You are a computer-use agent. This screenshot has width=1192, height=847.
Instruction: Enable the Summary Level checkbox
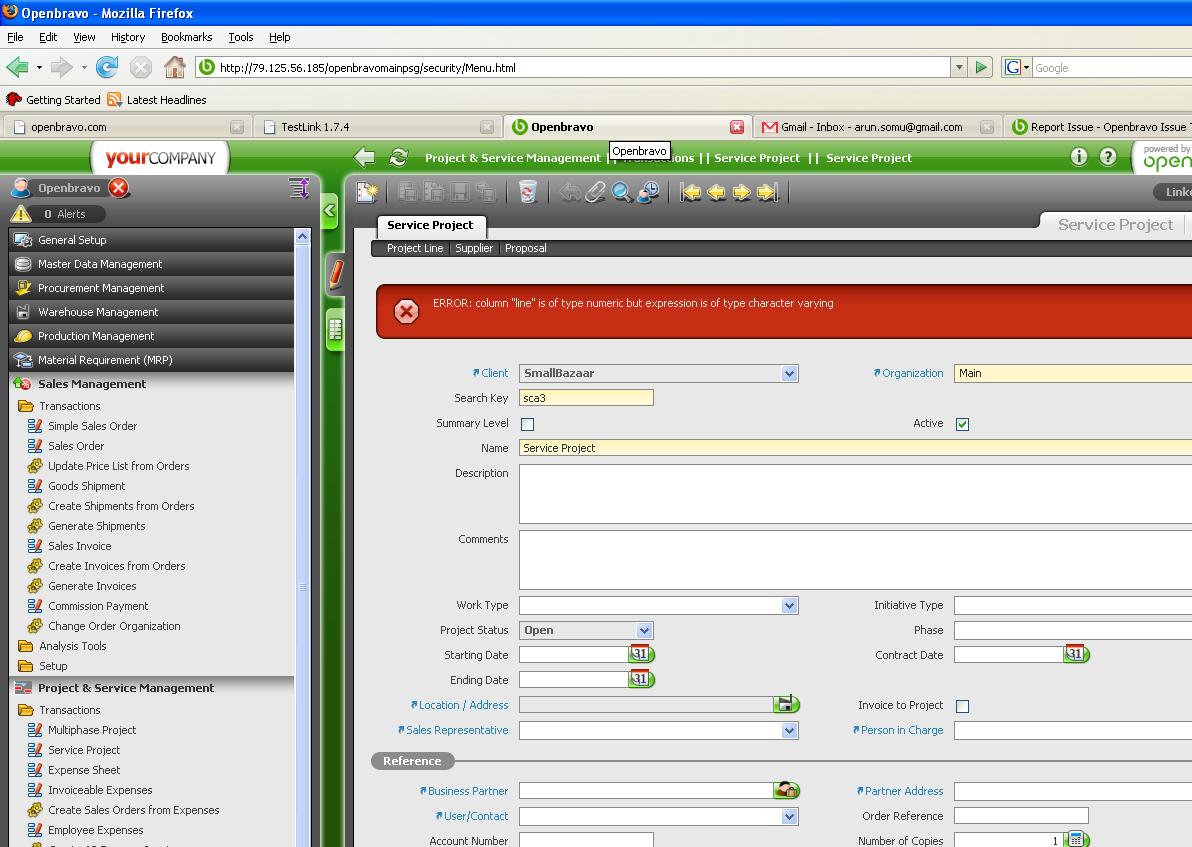[x=527, y=424]
